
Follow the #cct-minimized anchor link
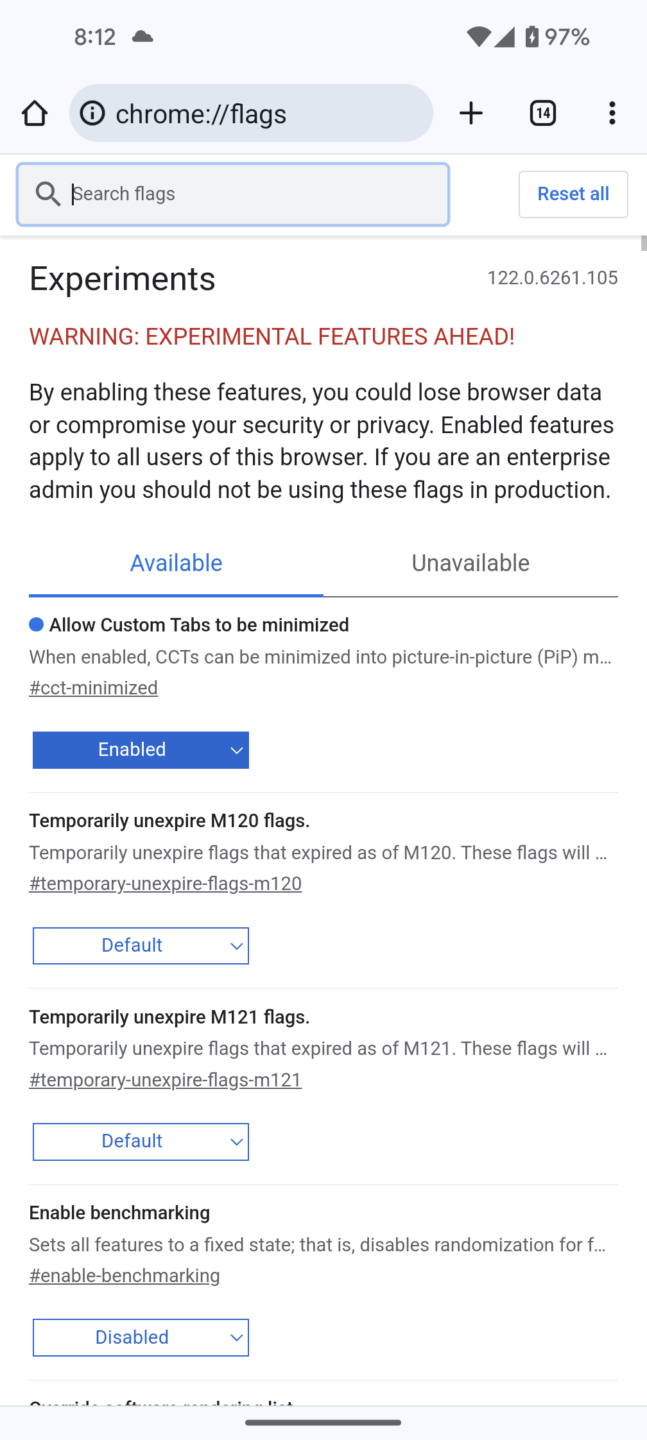[x=93, y=688]
